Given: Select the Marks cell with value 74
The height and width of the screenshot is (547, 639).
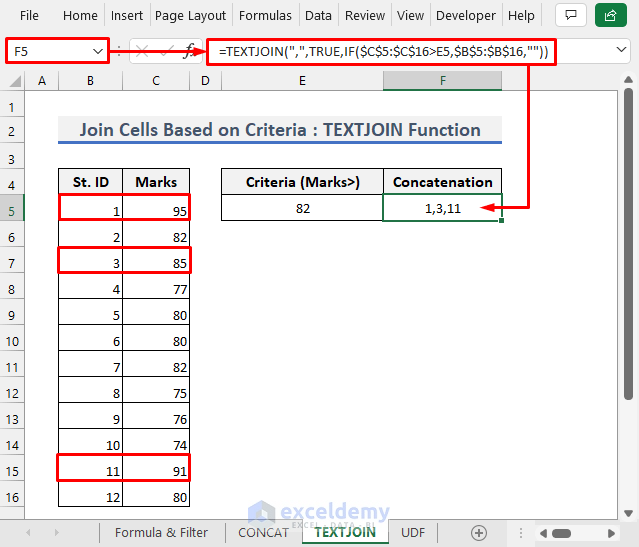Looking at the screenshot, I should click(x=156, y=442).
